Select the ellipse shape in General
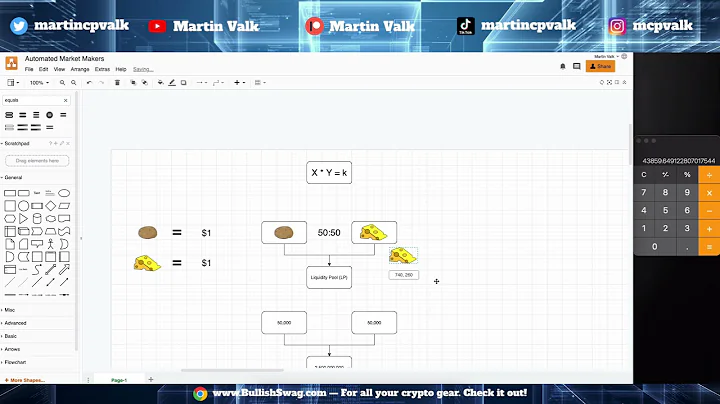 point(64,193)
